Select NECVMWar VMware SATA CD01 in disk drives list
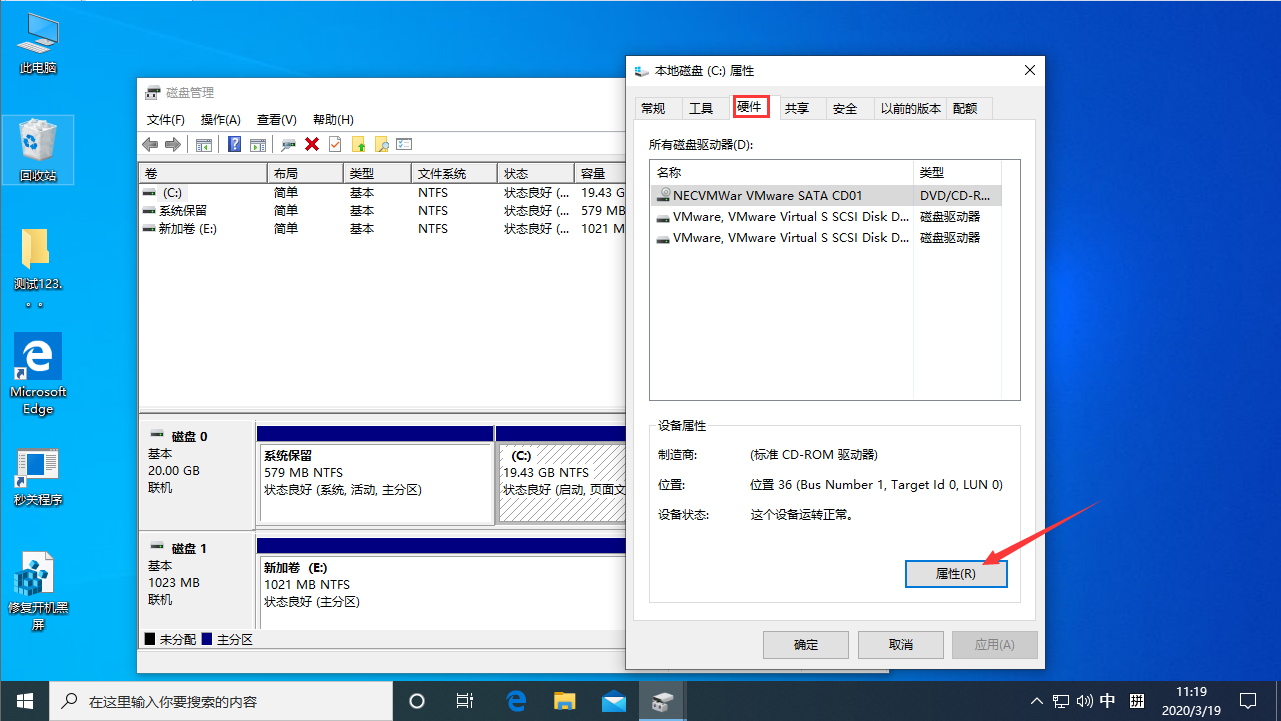The image size is (1281, 721). [x=780, y=194]
